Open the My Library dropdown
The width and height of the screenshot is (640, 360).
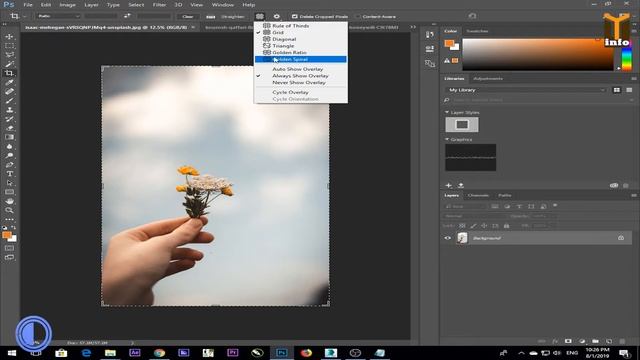[525, 90]
